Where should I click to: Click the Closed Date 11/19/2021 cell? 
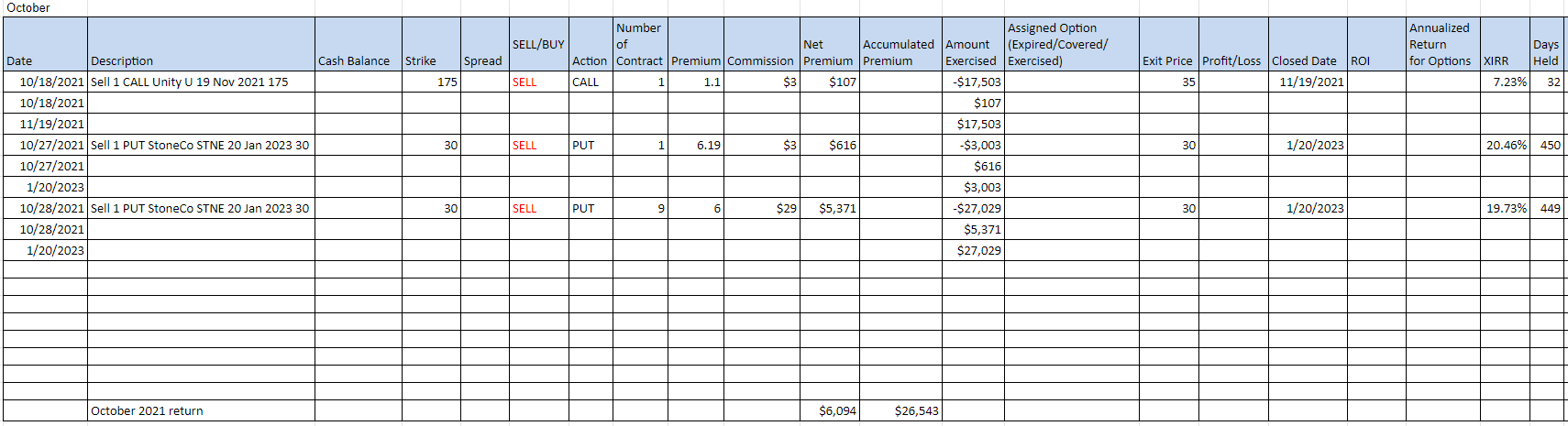coord(1308,82)
